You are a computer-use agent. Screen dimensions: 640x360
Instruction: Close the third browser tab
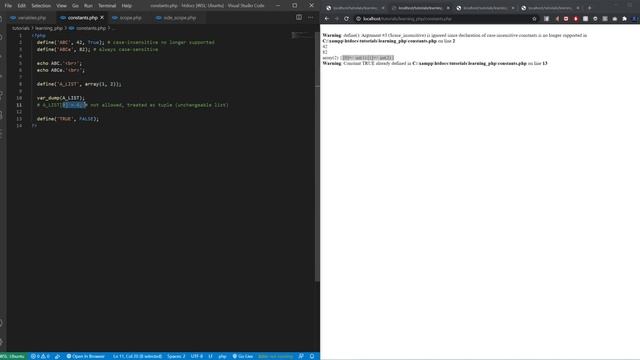[x=513, y=8]
